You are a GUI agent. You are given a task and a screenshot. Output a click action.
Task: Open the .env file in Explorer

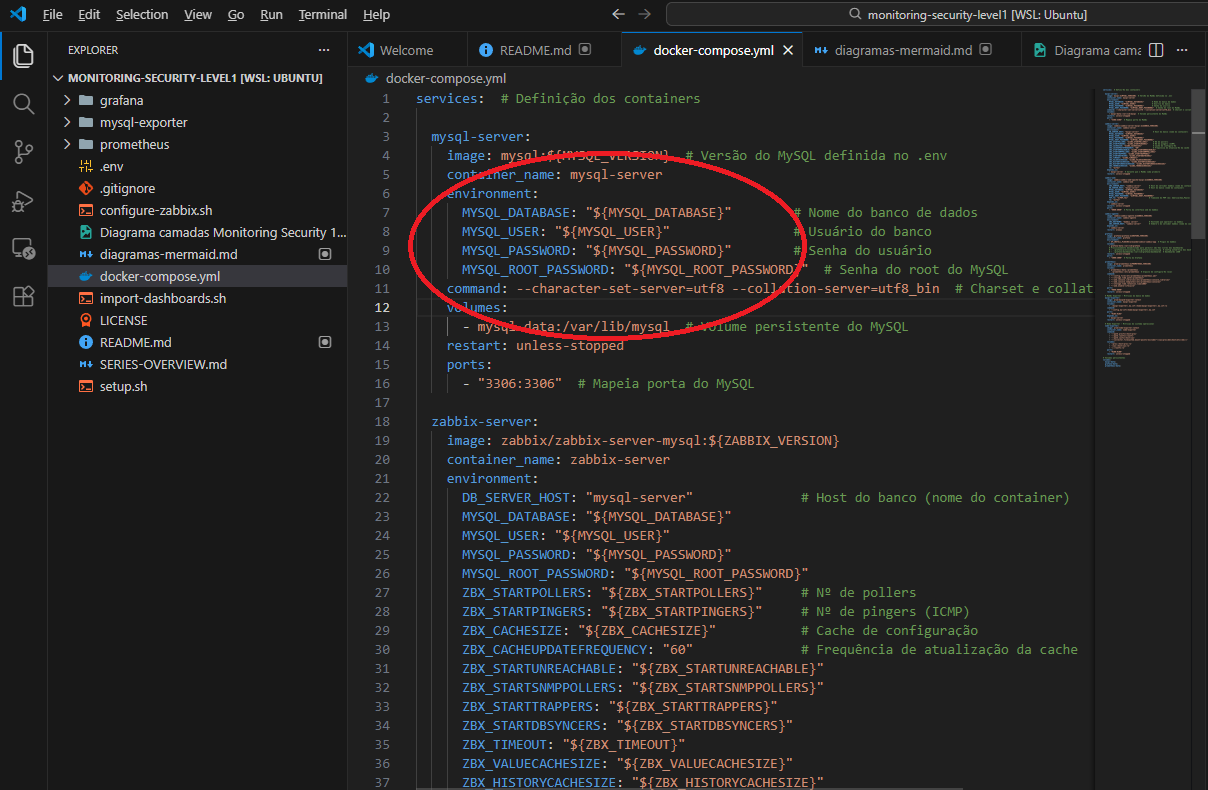(111, 166)
